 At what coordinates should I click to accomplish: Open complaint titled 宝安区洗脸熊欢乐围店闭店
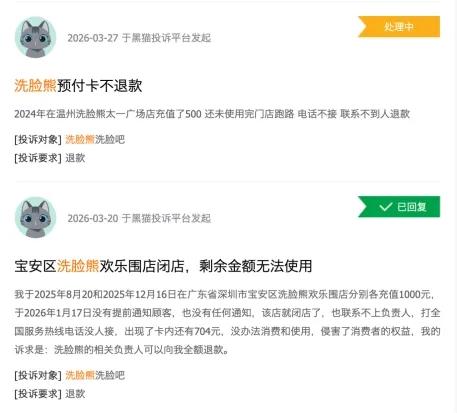click(x=163, y=266)
